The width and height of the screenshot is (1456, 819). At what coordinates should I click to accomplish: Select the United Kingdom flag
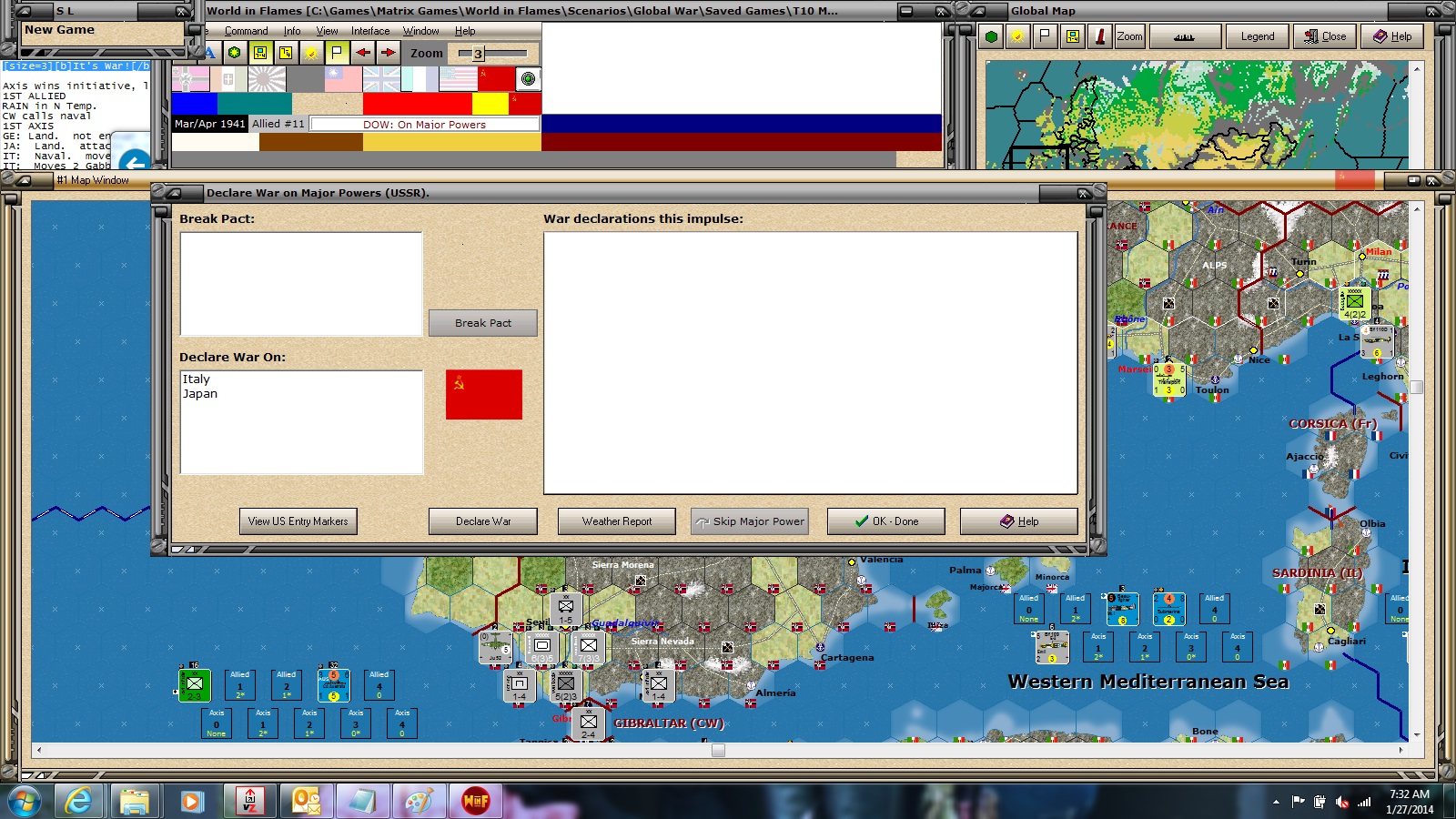click(x=381, y=79)
